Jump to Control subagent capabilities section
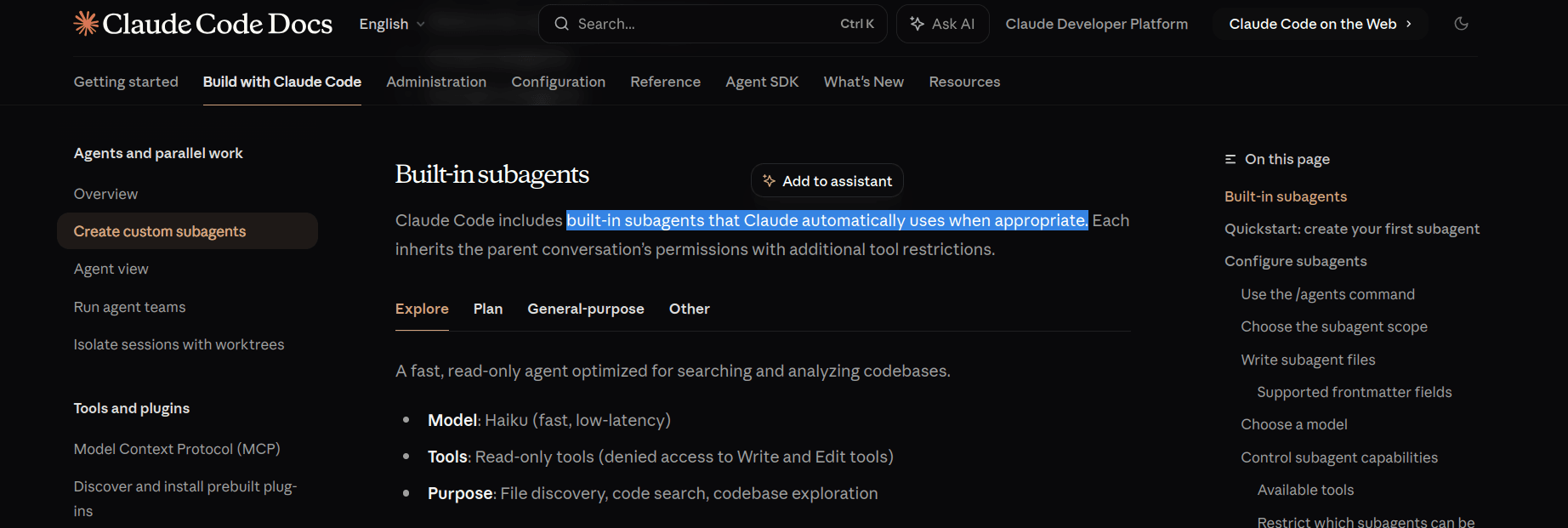This screenshot has height=528, width=1568. 1339,457
